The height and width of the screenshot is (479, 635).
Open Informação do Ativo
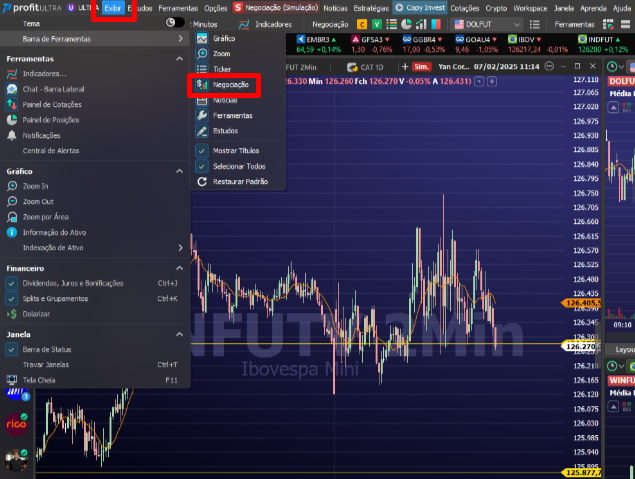coord(54,232)
